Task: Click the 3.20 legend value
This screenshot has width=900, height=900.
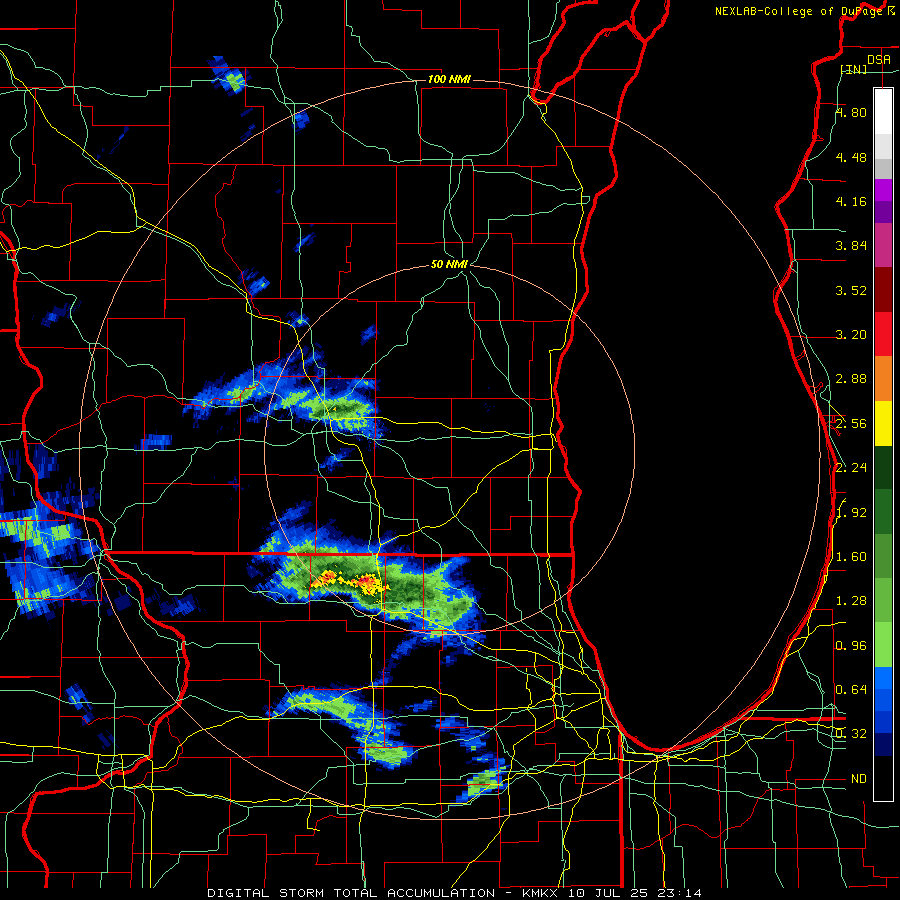Action: click(x=851, y=335)
